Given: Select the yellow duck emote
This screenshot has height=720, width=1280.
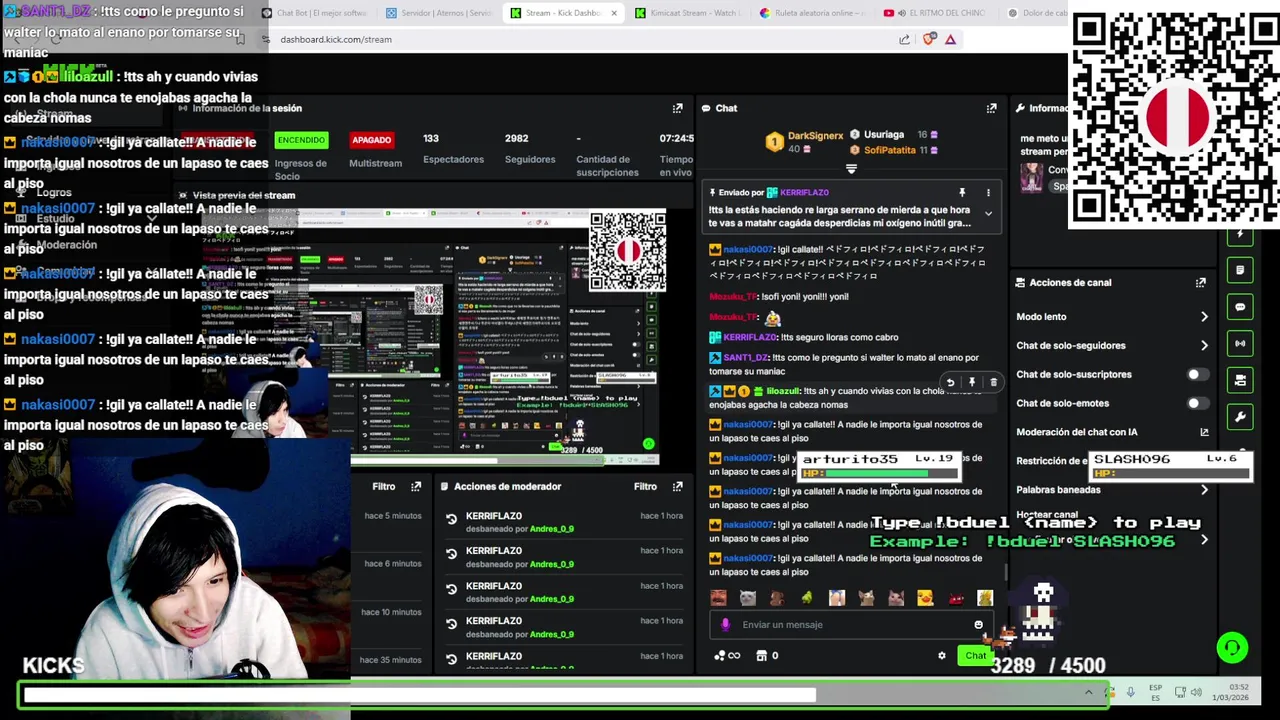Looking at the screenshot, I should click(925, 598).
